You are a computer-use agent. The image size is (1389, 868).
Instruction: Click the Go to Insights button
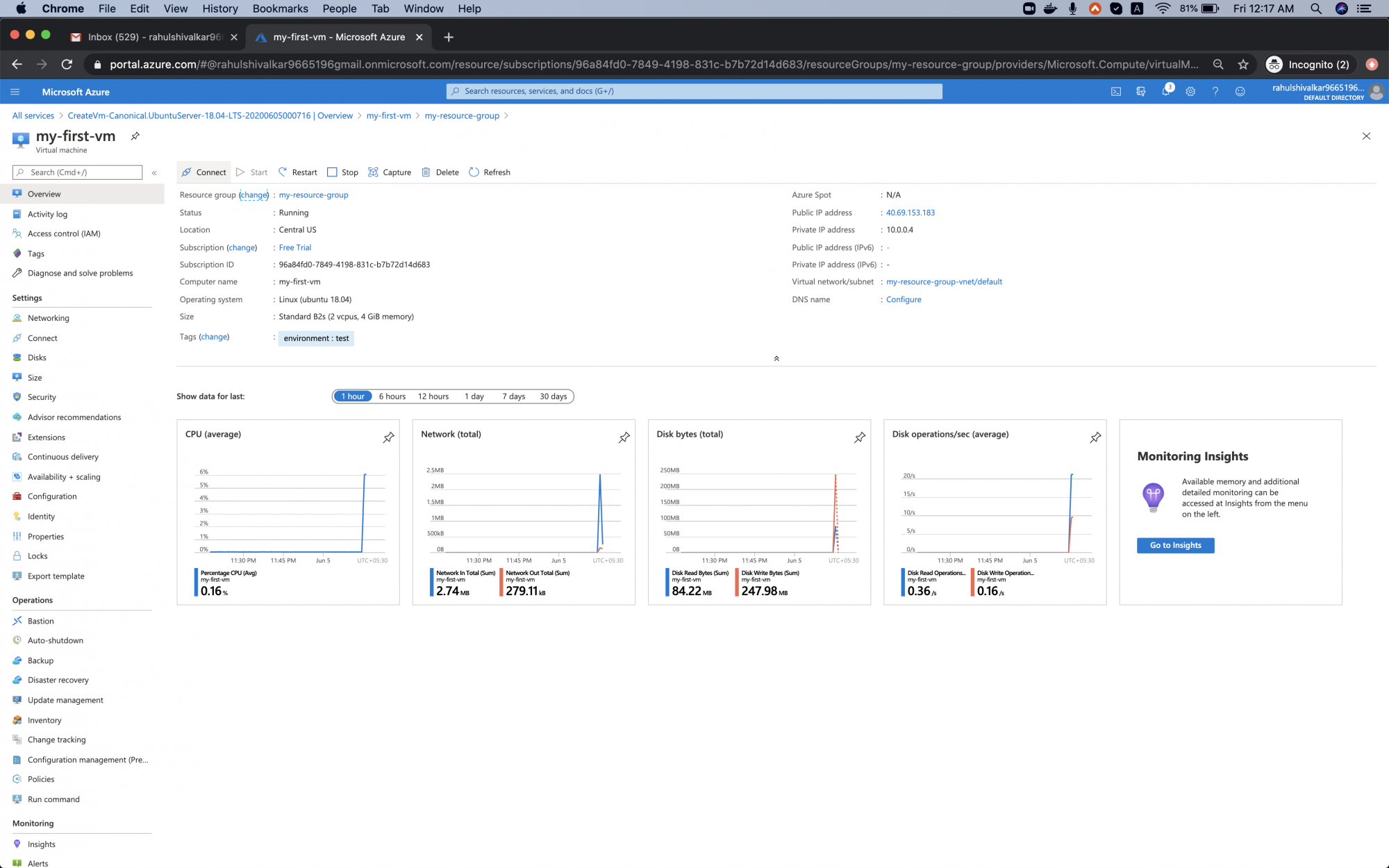click(1175, 545)
